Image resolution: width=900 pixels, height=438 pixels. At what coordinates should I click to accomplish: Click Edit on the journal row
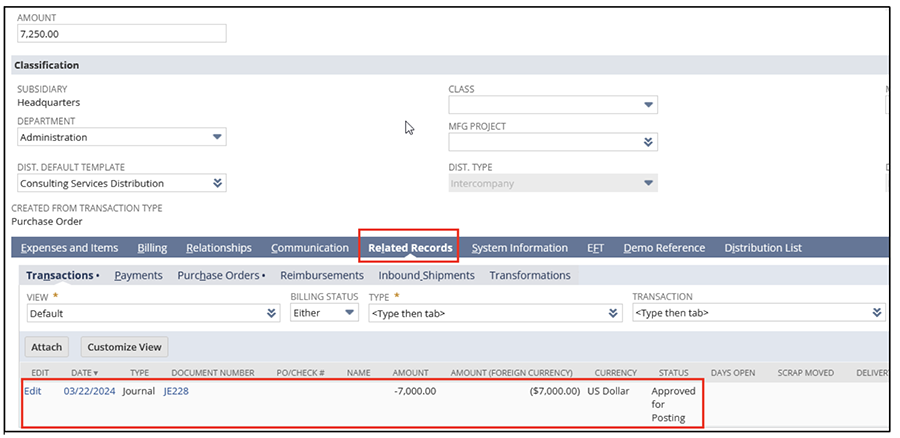point(33,391)
